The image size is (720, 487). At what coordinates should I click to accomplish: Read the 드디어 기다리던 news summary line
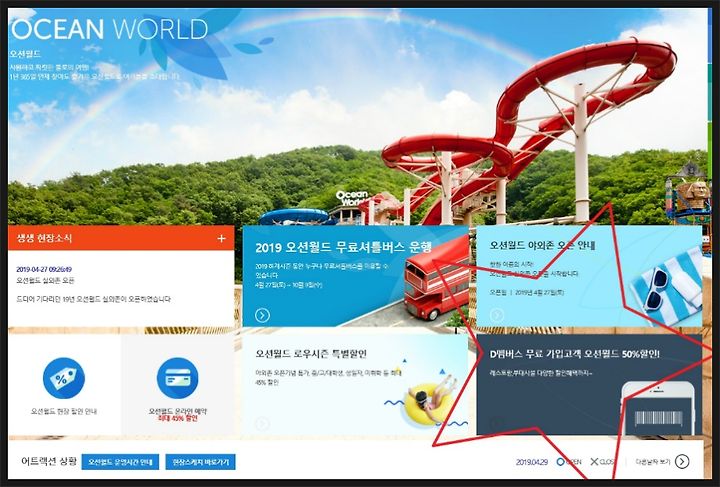[93, 299]
